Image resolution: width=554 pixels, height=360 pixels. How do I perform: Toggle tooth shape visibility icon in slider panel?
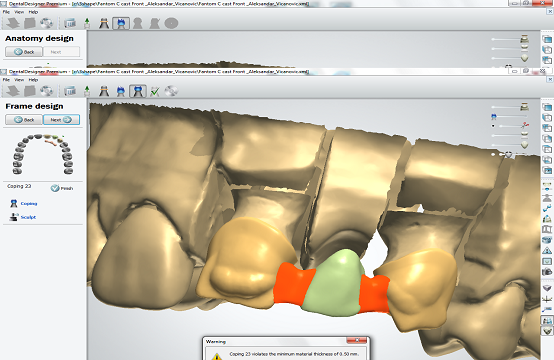tap(525, 145)
